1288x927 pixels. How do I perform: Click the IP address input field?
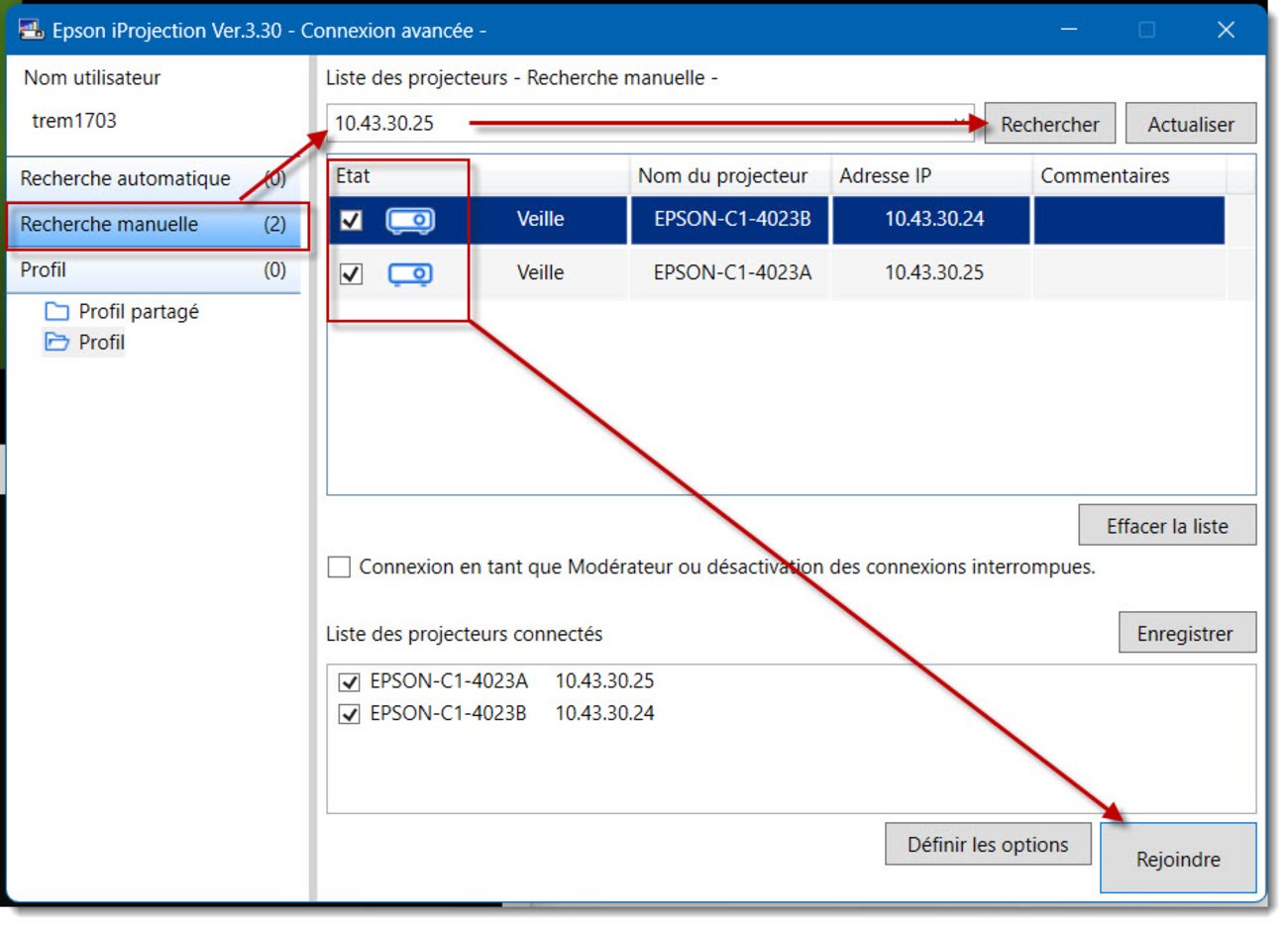[634, 124]
